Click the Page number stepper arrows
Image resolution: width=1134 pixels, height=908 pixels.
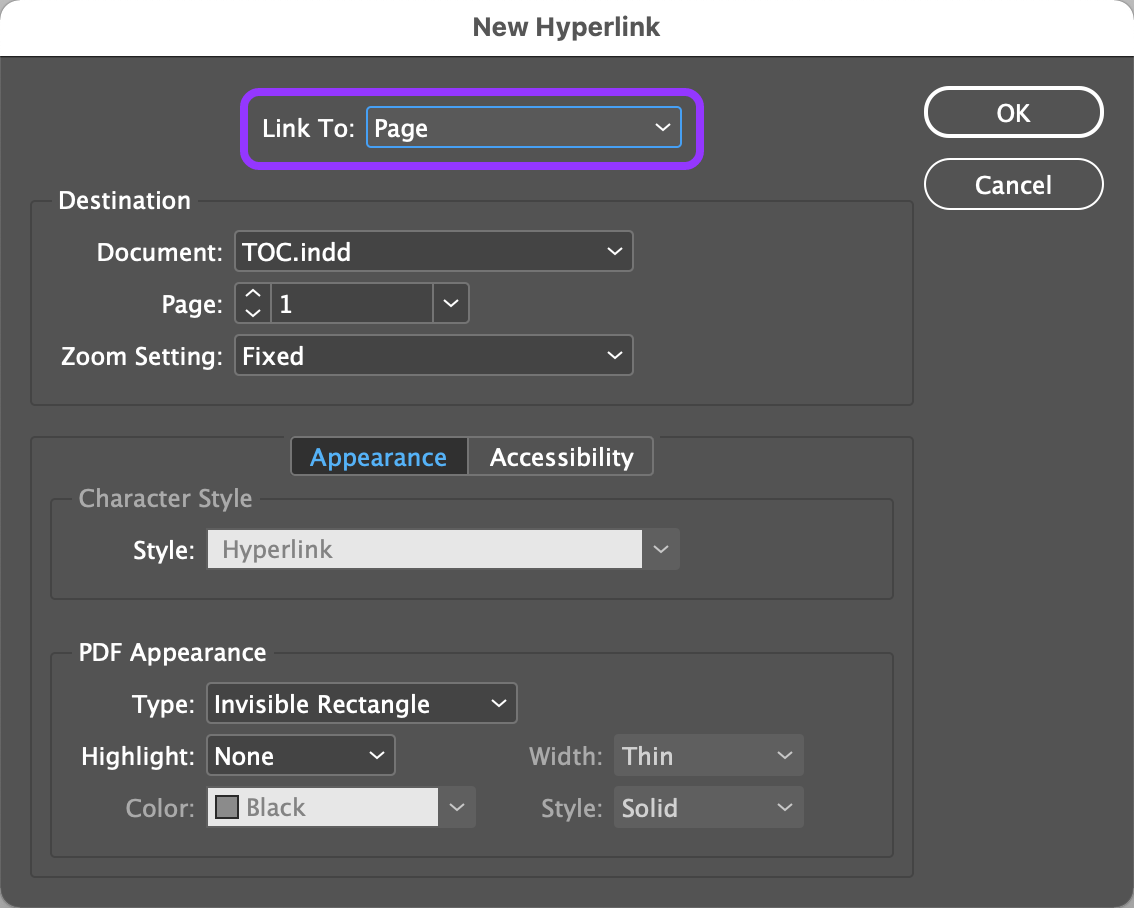coord(252,304)
